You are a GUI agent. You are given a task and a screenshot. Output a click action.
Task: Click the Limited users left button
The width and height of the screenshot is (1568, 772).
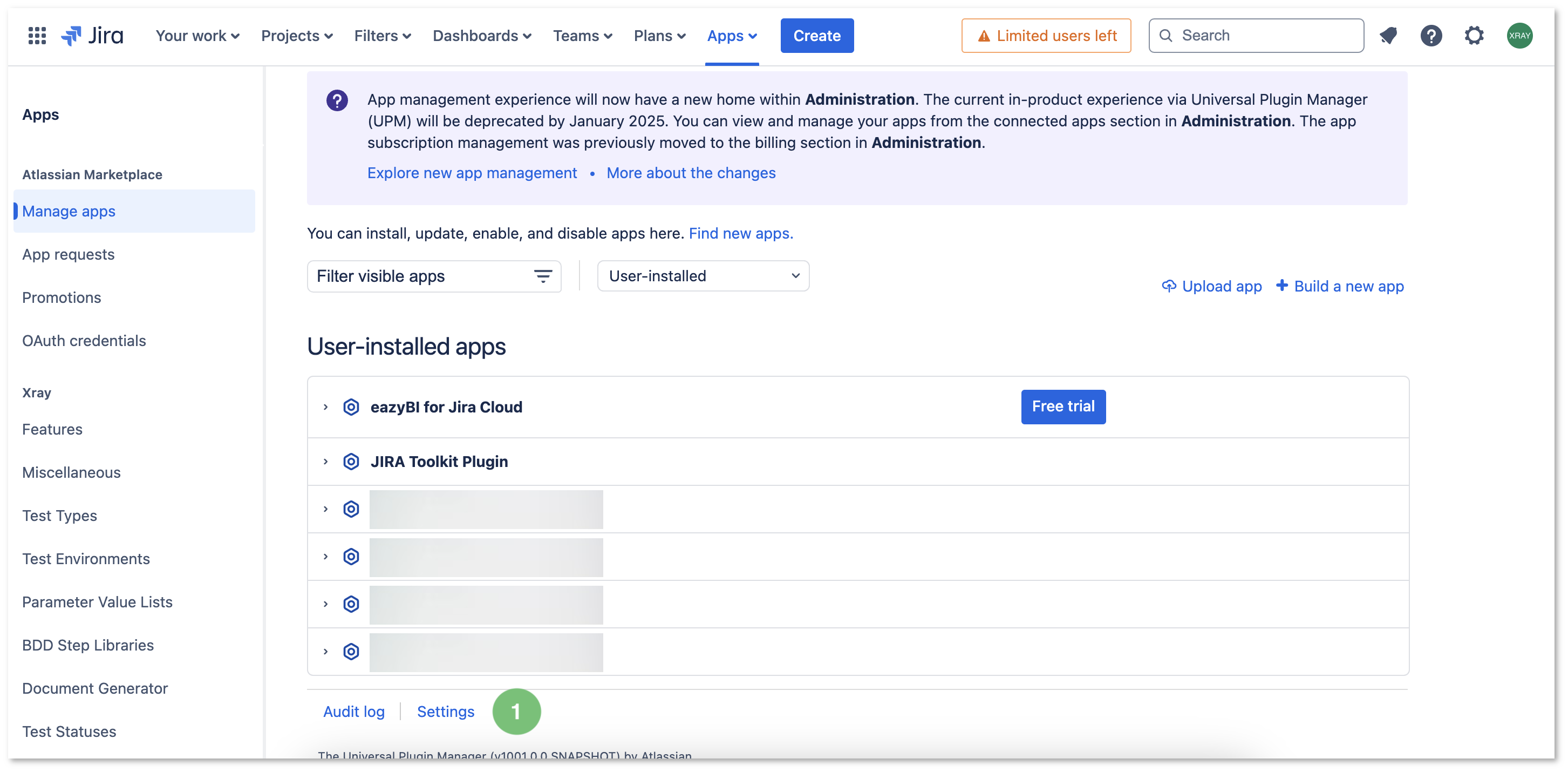(x=1046, y=35)
